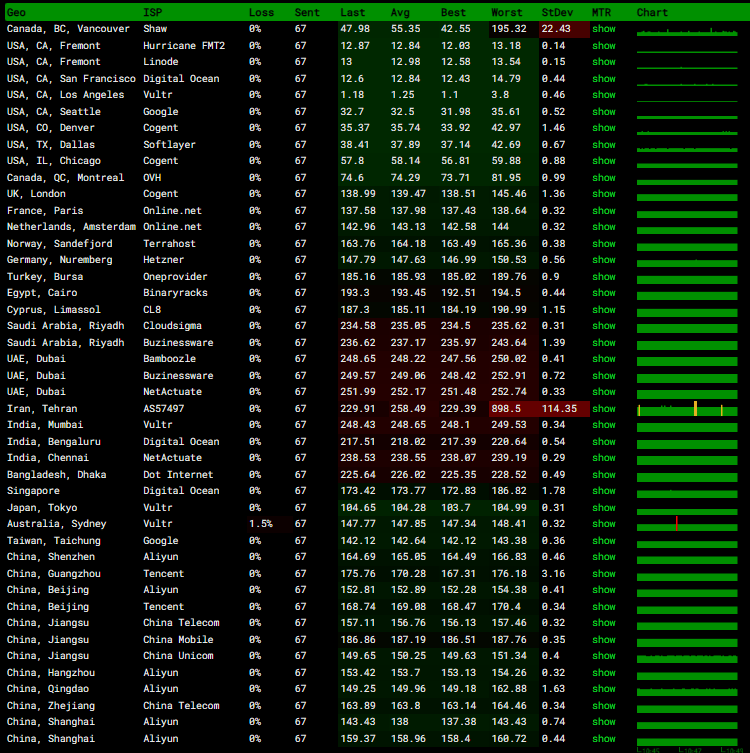Image resolution: width=750 pixels, height=753 pixels.
Task: Select the StDev column header
Action: coord(557,12)
